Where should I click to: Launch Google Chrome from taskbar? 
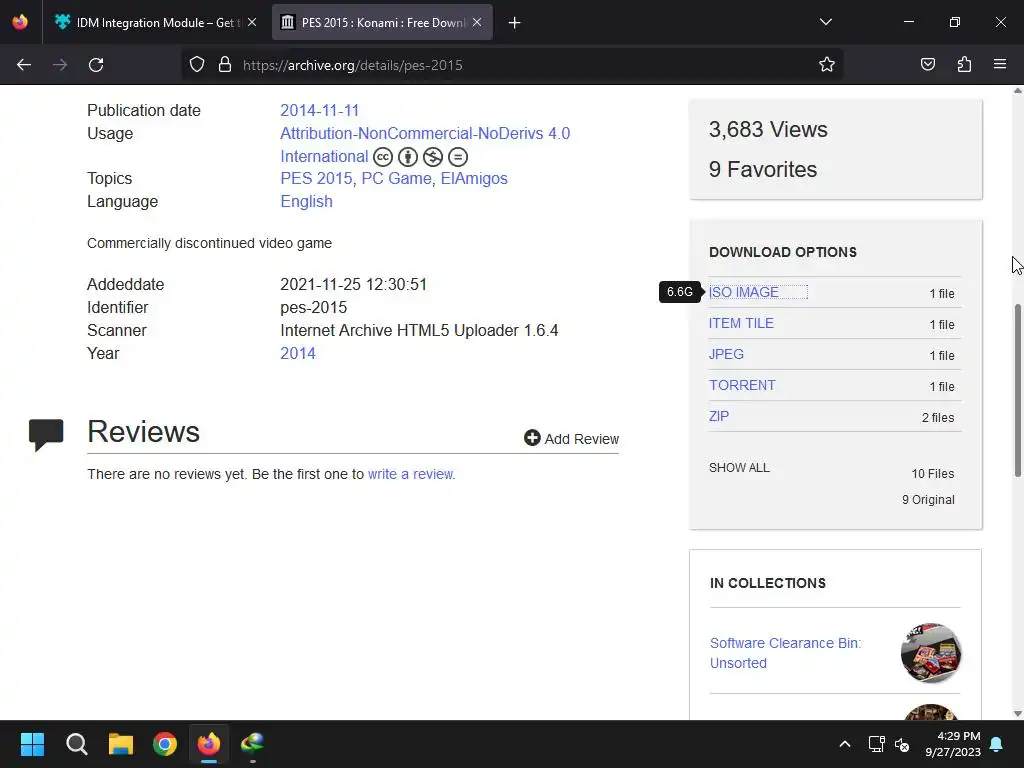165,744
